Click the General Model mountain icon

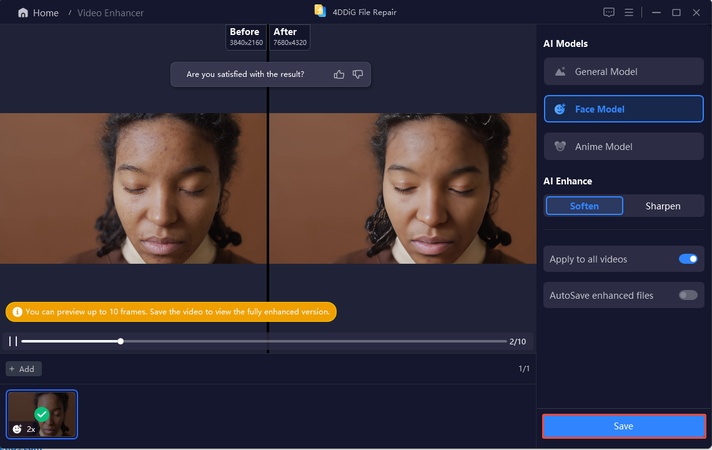560,71
